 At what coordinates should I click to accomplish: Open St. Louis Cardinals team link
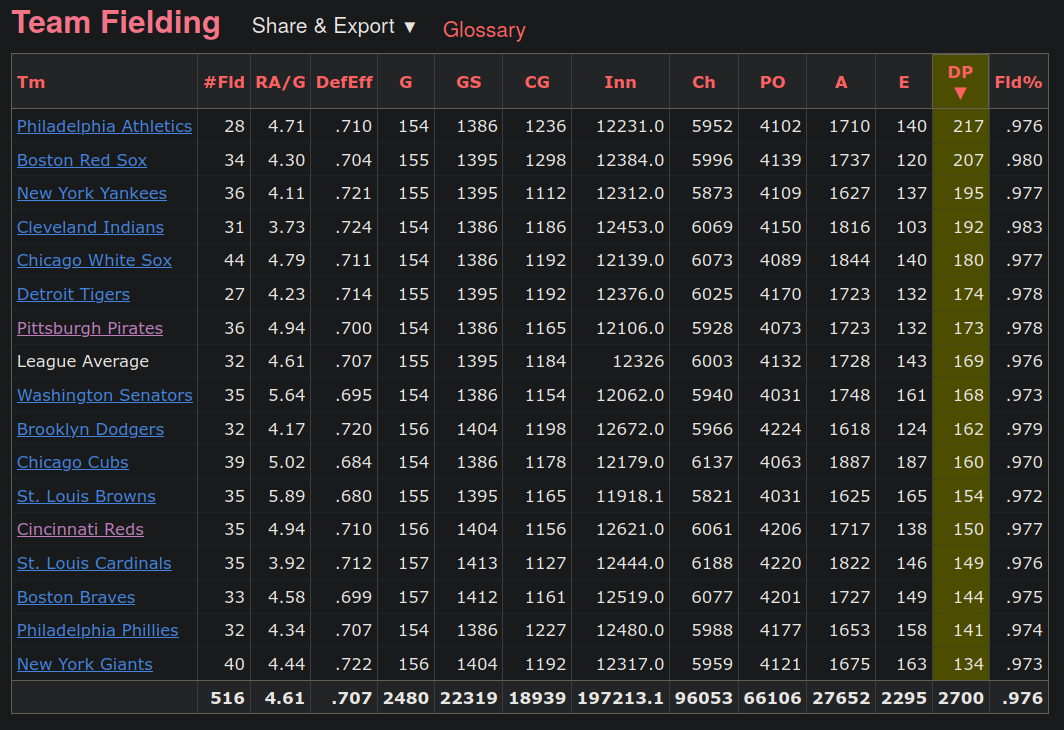[x=94, y=563]
